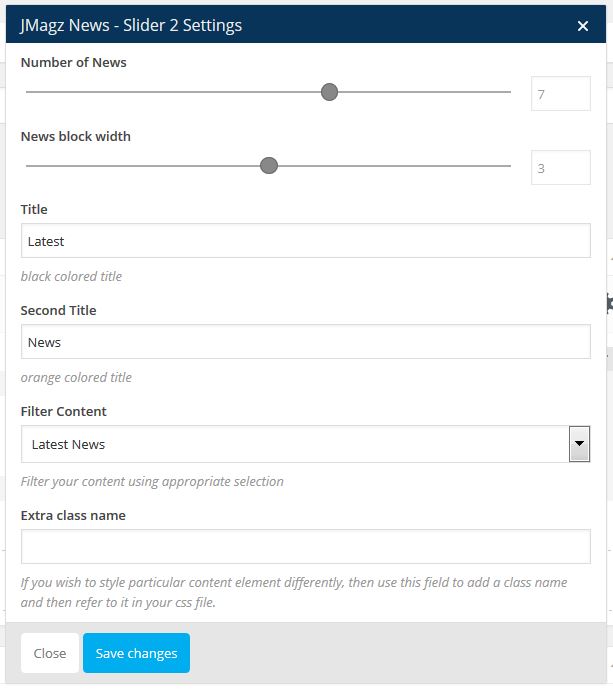Viewport: 613px width, 690px height.
Task: Click the News block width label
Action: click(x=75, y=136)
